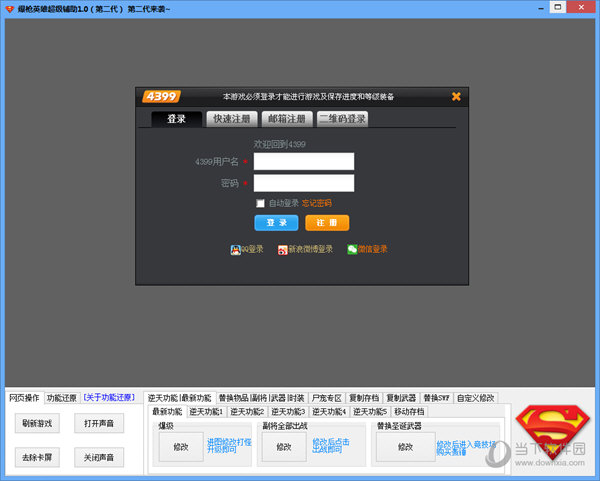Screen dimensions: 600x481
Task: Click the WeChat login icon
Action: 352,249
